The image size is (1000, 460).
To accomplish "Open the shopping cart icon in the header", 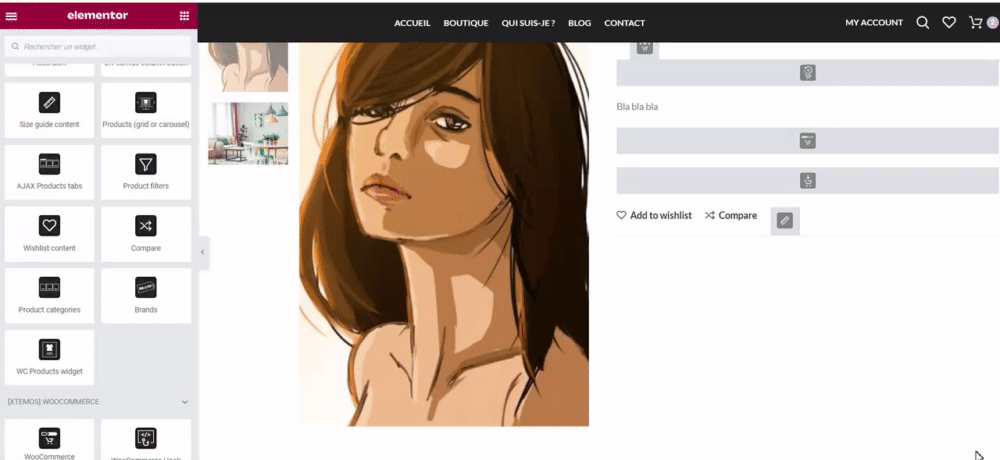I will pyautogui.click(x=976, y=23).
